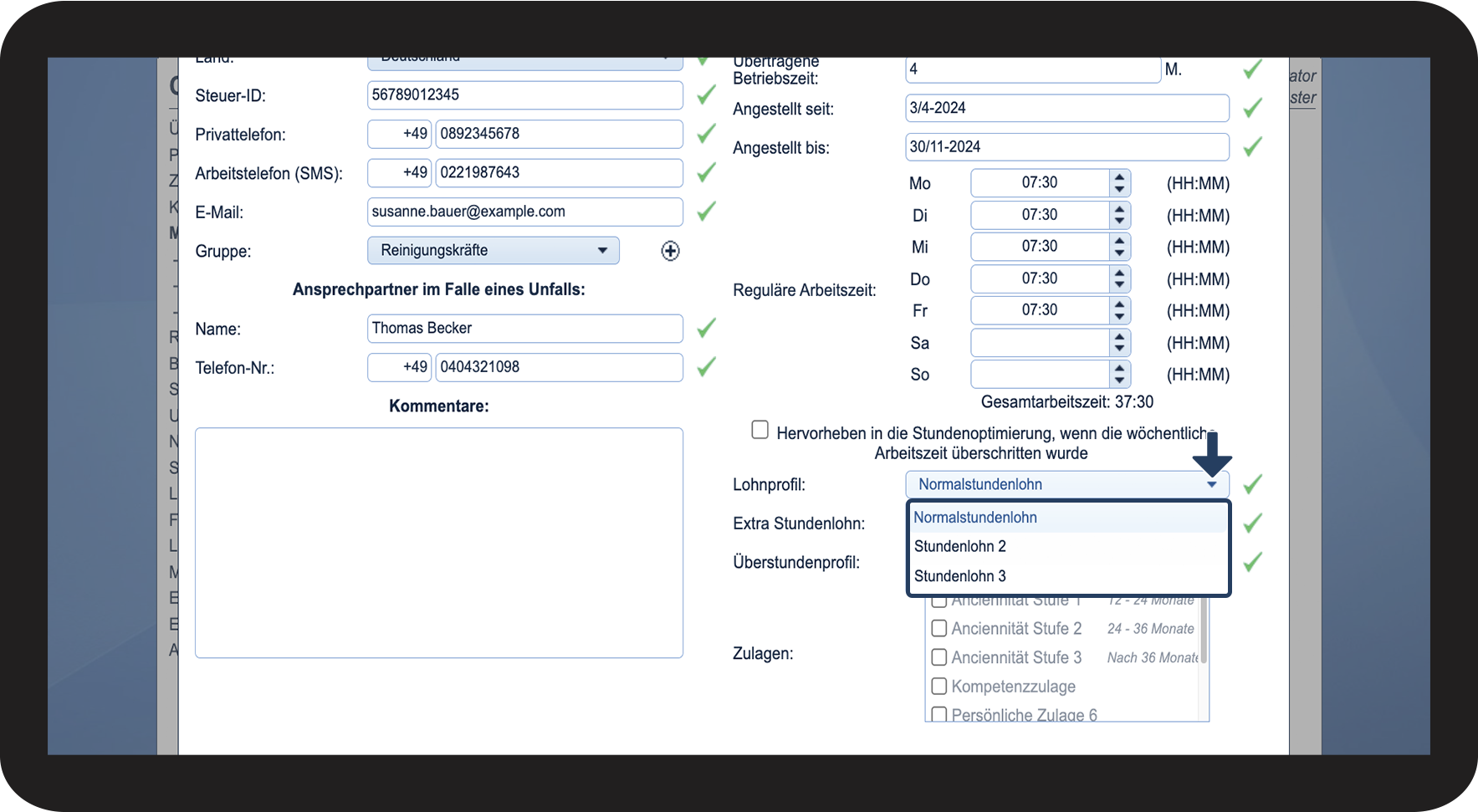This screenshot has width=1478, height=812.
Task: Click the green checkmark beside Privattelefon
Action: click(707, 134)
